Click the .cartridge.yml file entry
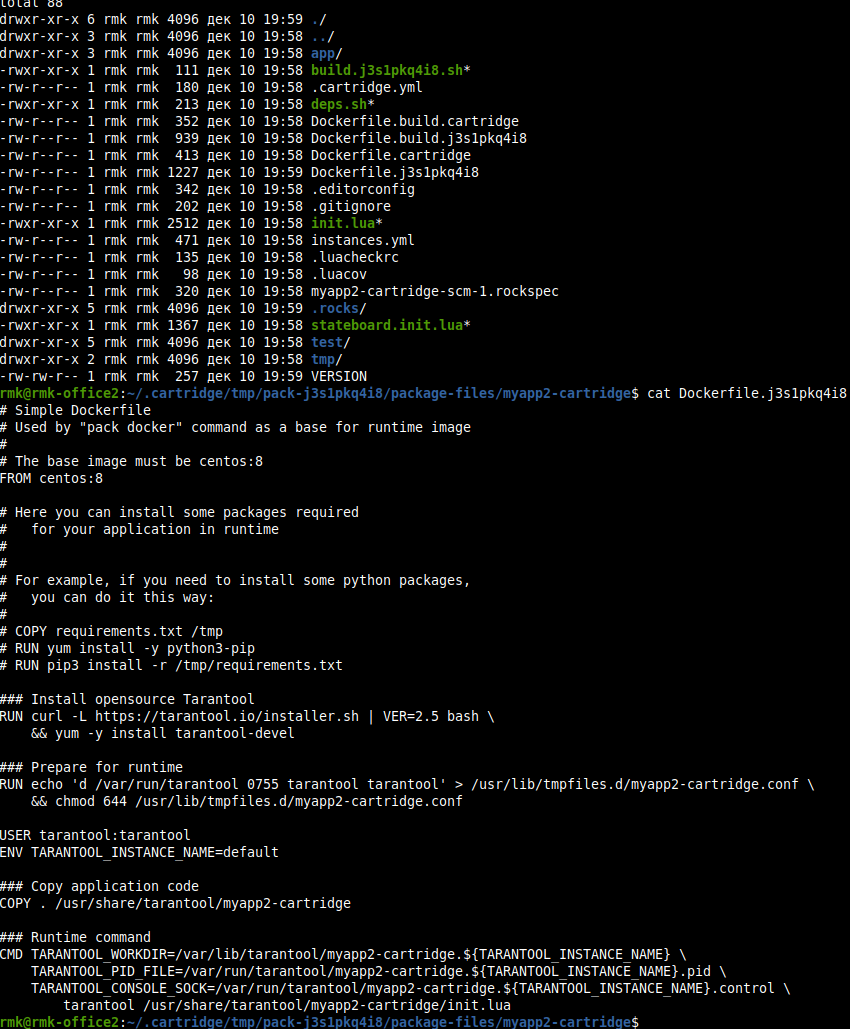850x1029 pixels. click(366, 88)
